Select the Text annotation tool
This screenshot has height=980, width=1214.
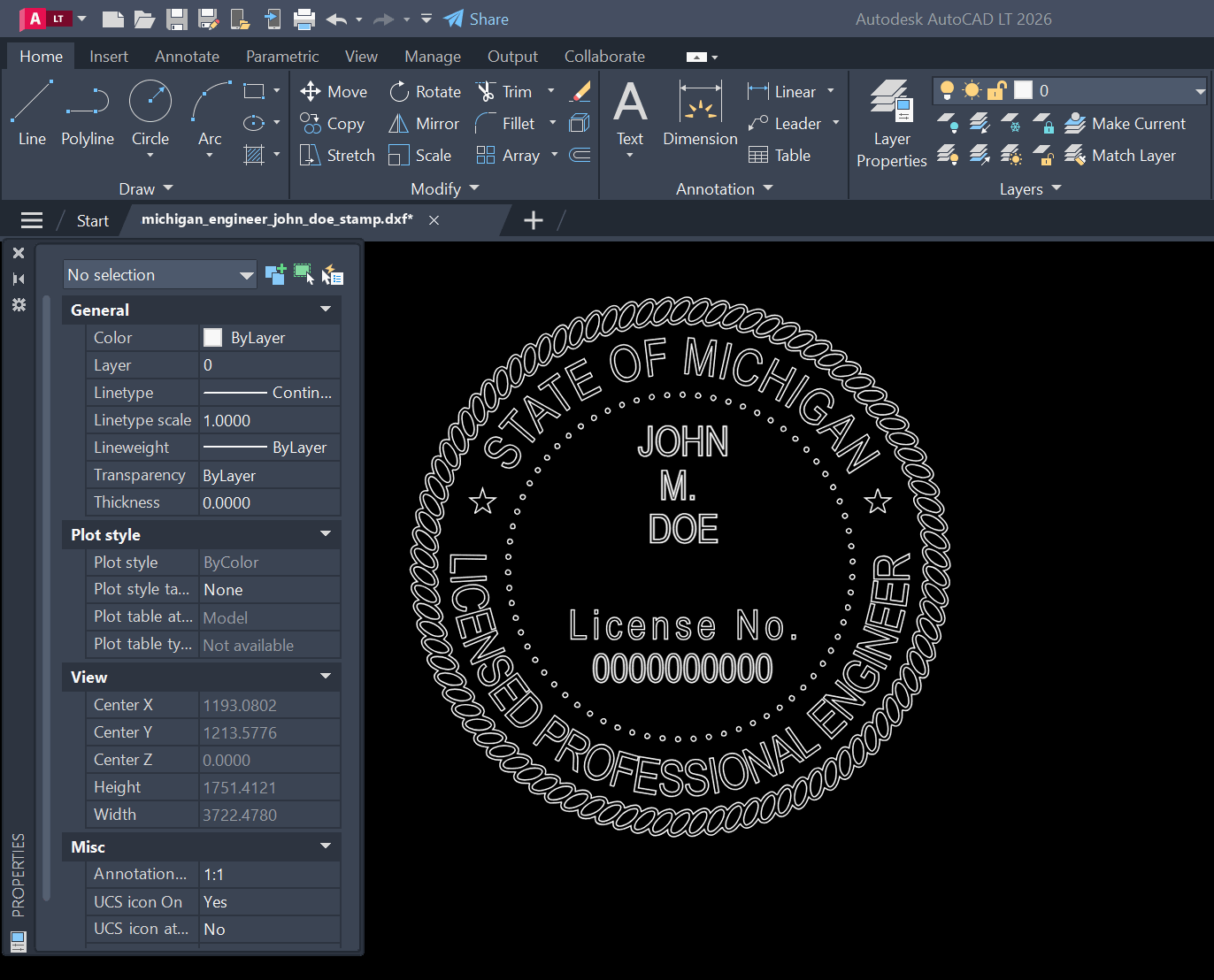630,113
